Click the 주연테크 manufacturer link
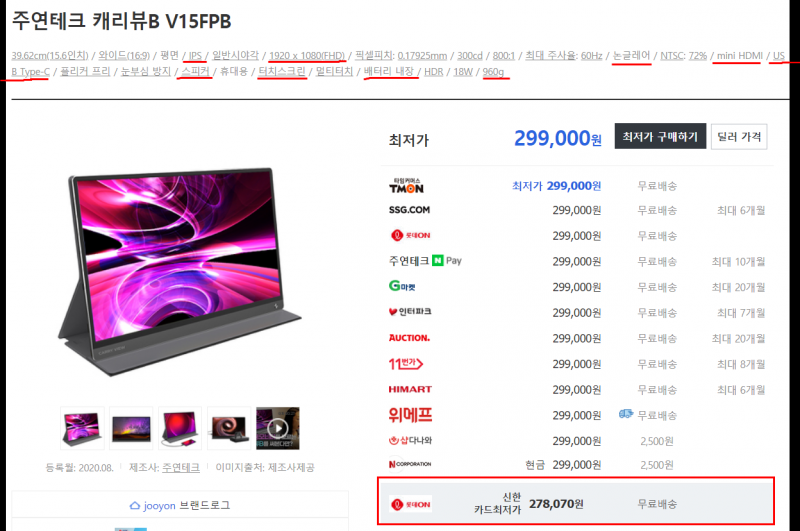800x531 pixels. point(181,467)
